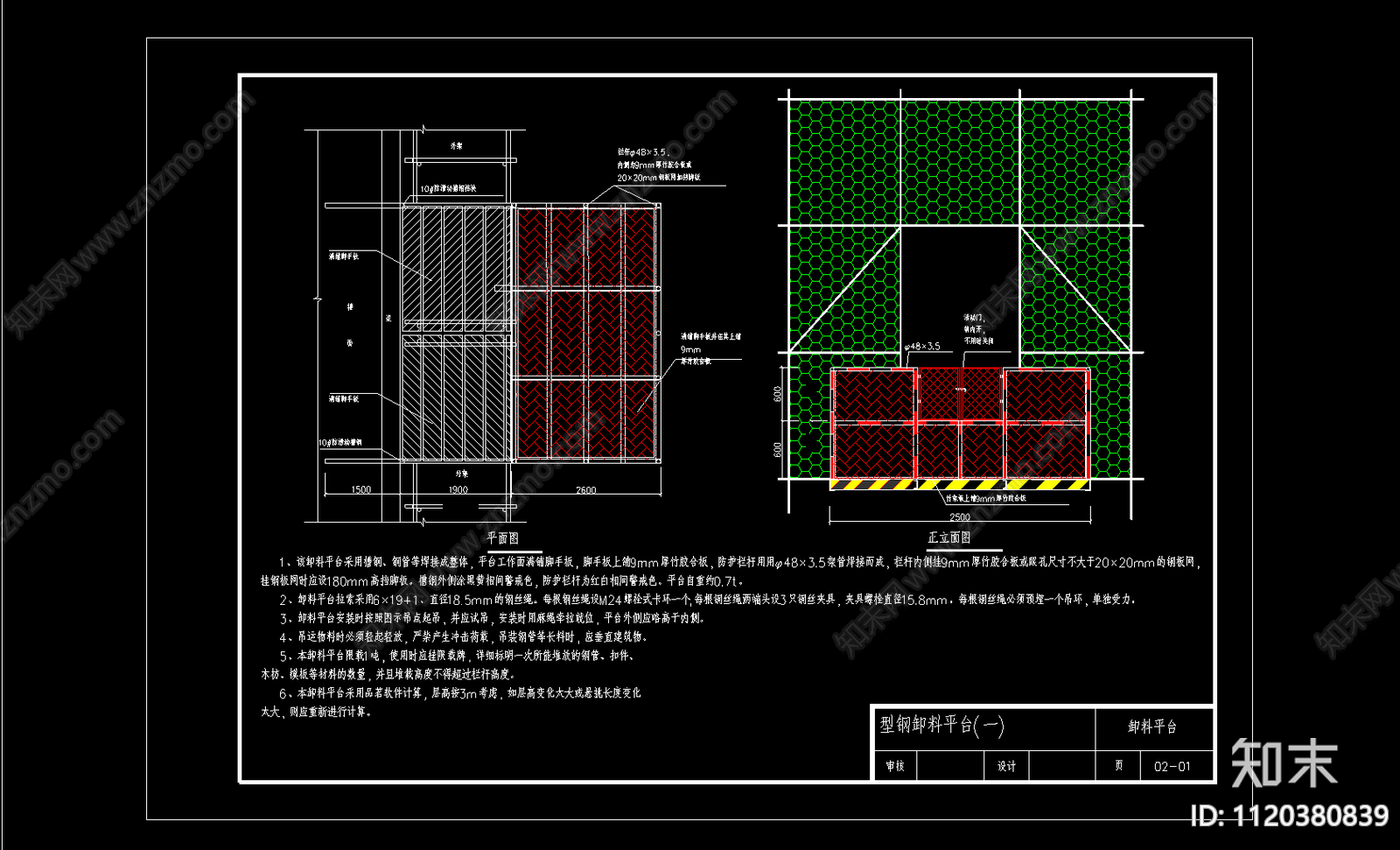
Task: Click note 6 about 3m floor height
Action: click(x=451, y=702)
